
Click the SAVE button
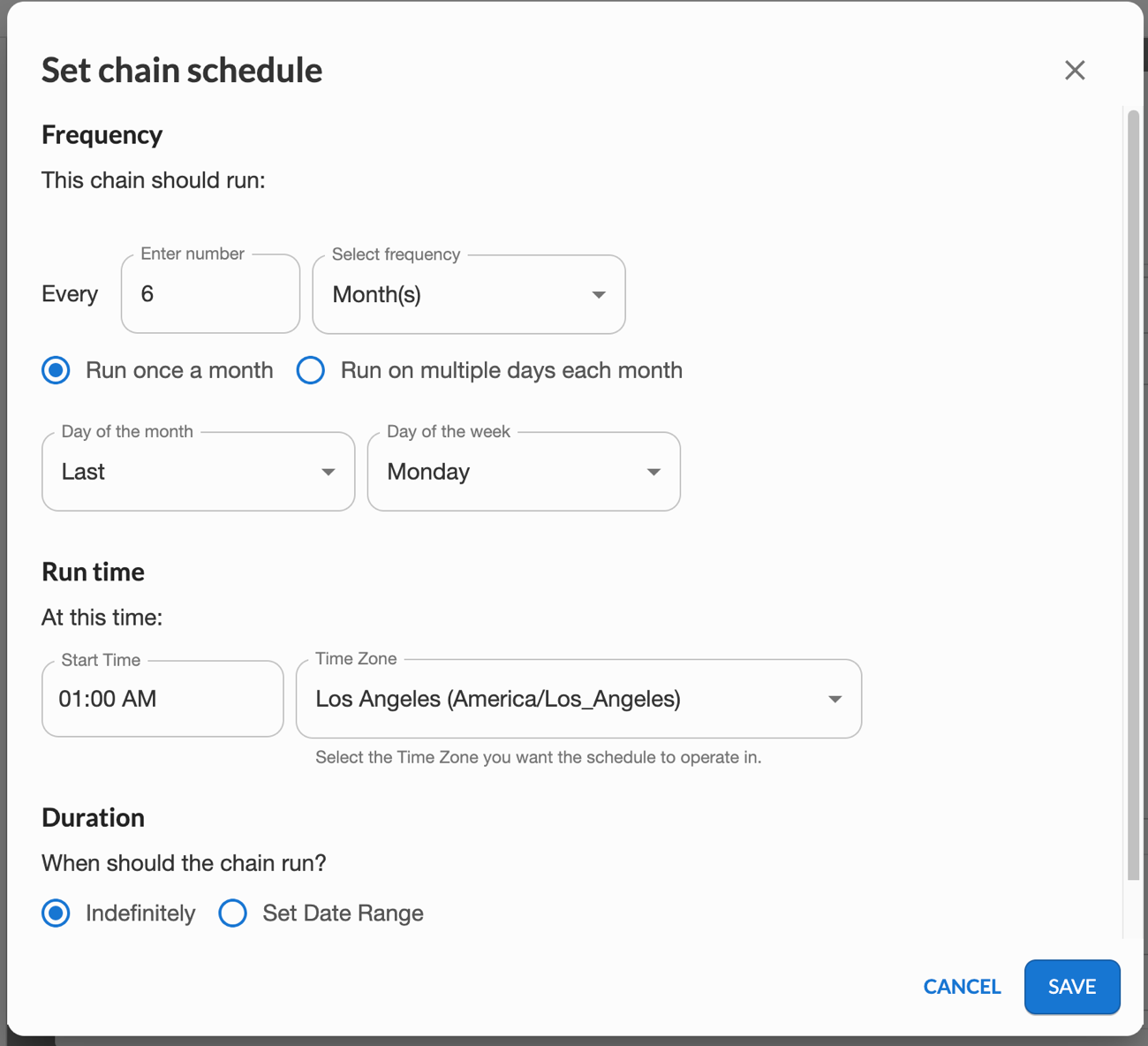1072,987
